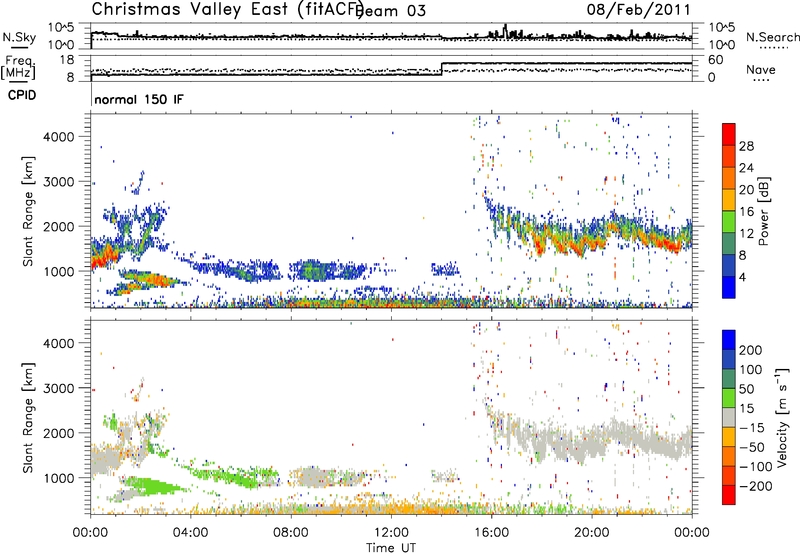Click the left '10^5' tick on the noise axis
Image resolution: width=800 pixels, height=554 pixels.
pyautogui.click(x=62, y=28)
